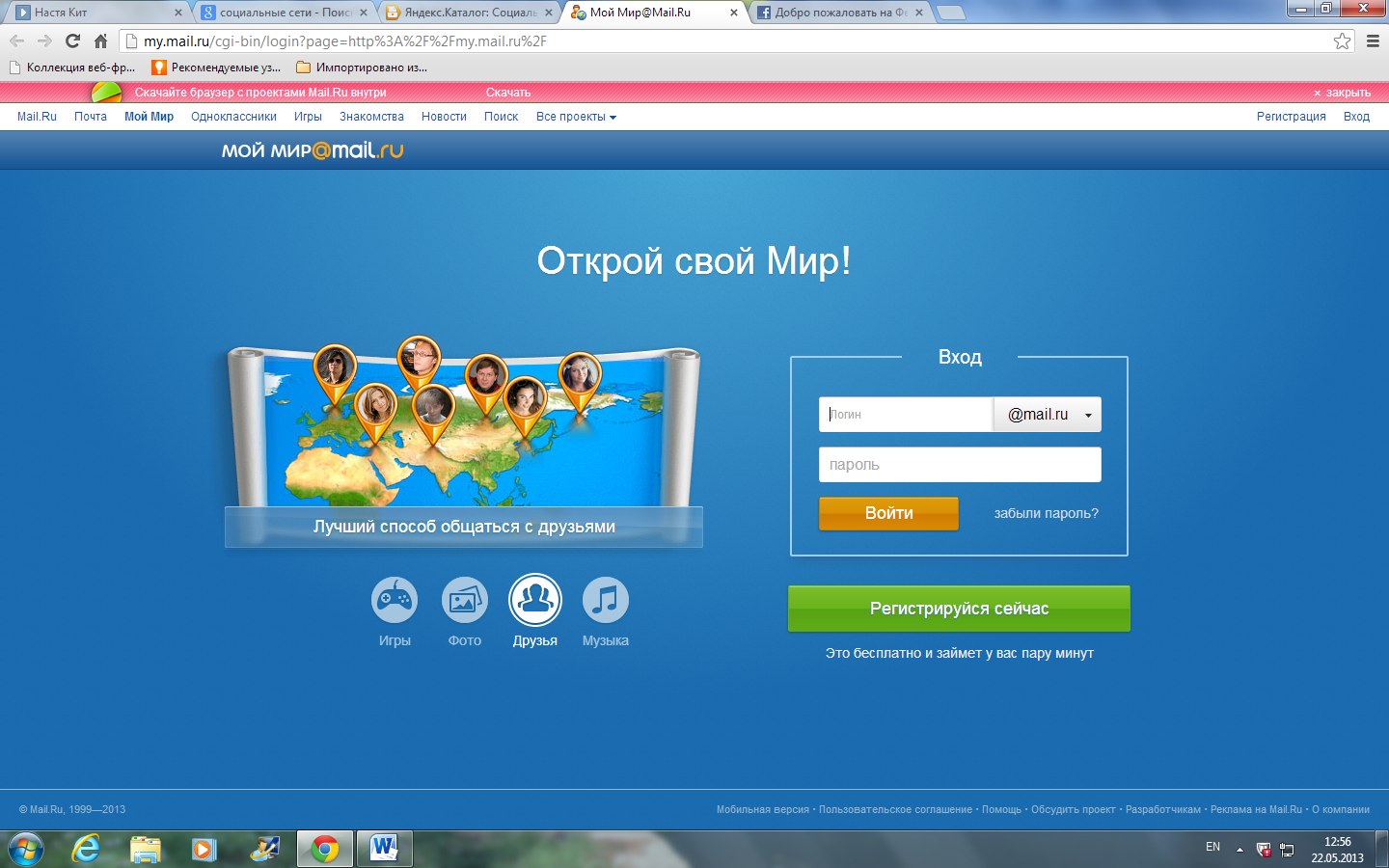Click the orange 'Войти' button
Viewport: 1389px width, 868px height.
click(888, 513)
